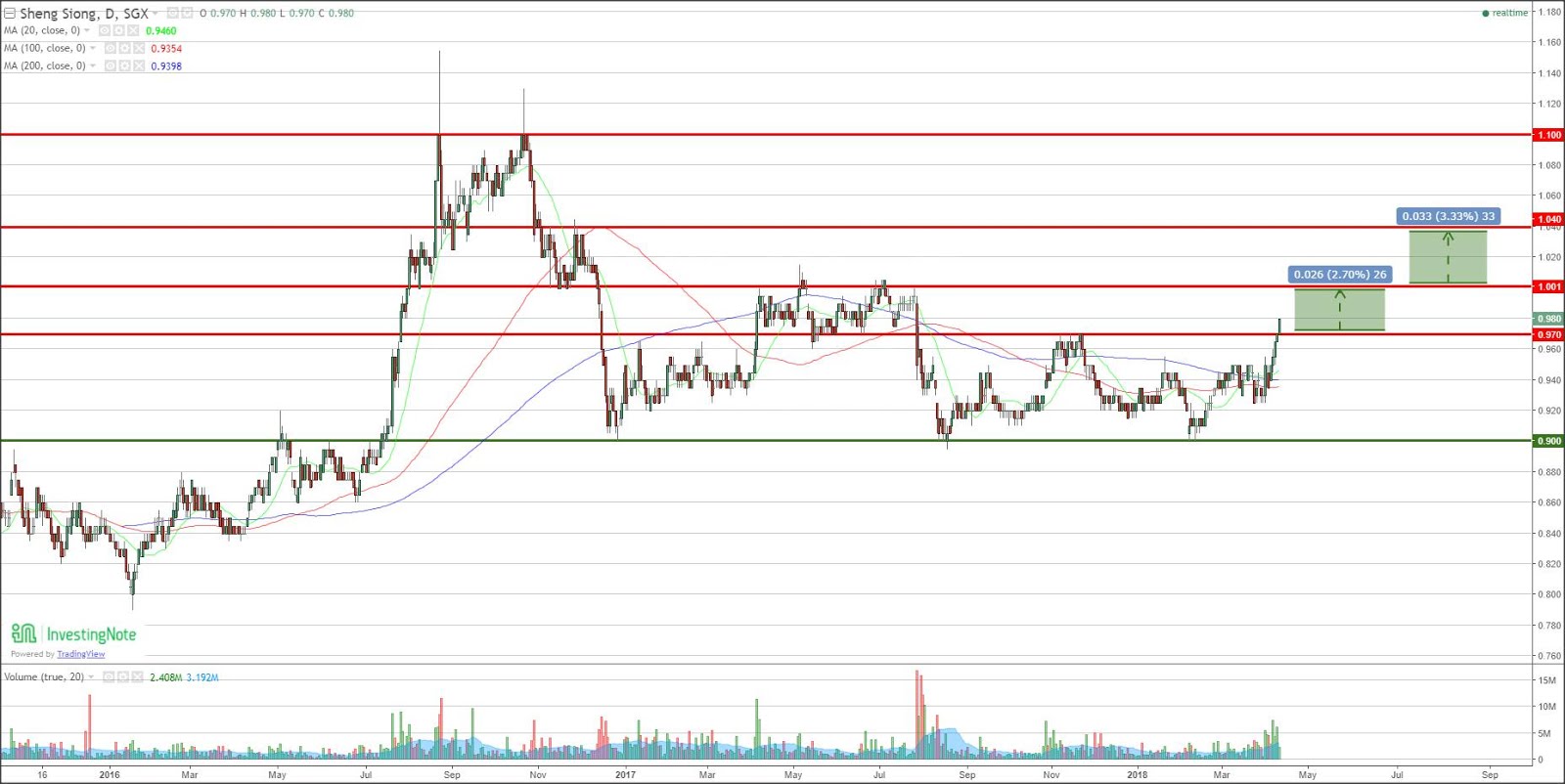Screen dimensions: 1565x784
Task: Click the realtime status indicator
Action: (1505, 13)
